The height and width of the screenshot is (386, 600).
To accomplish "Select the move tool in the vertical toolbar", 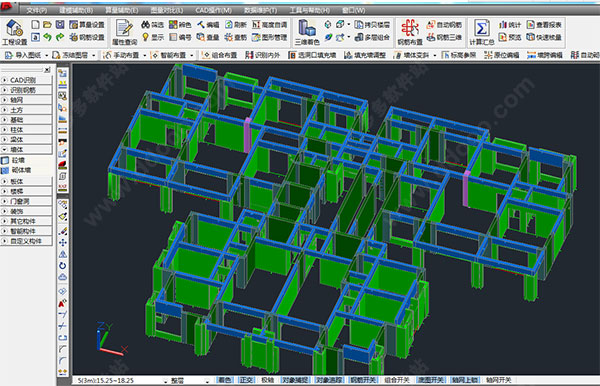I will coord(63,243).
